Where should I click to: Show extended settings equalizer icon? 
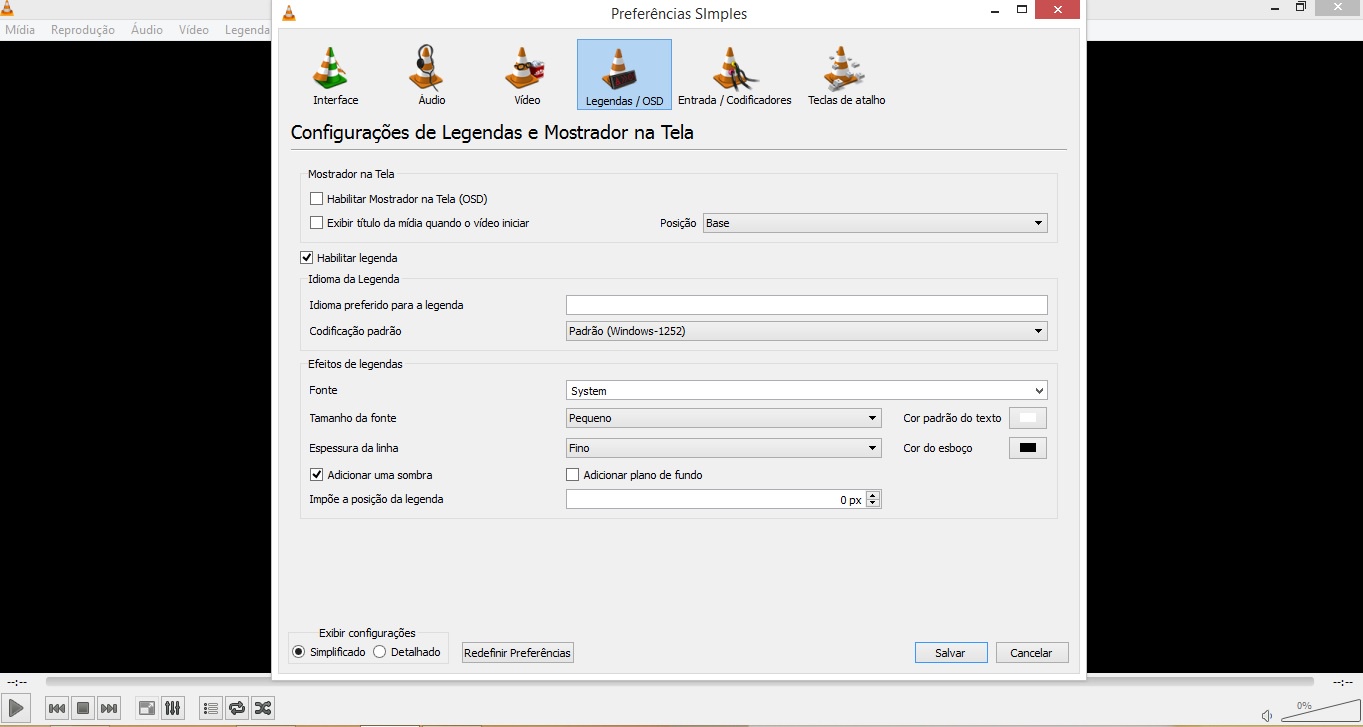click(x=173, y=708)
